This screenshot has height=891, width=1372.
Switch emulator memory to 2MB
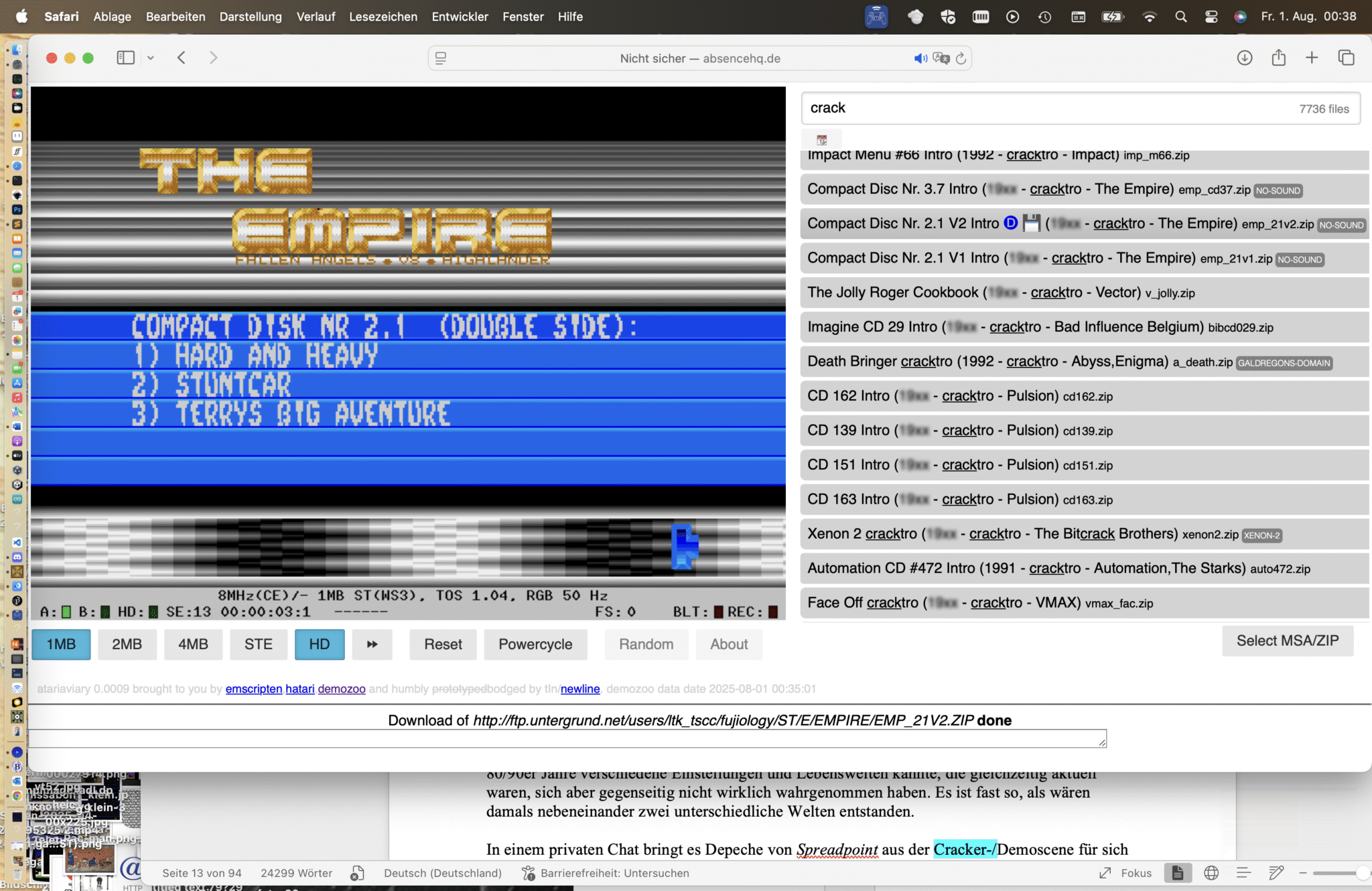pyautogui.click(x=127, y=644)
